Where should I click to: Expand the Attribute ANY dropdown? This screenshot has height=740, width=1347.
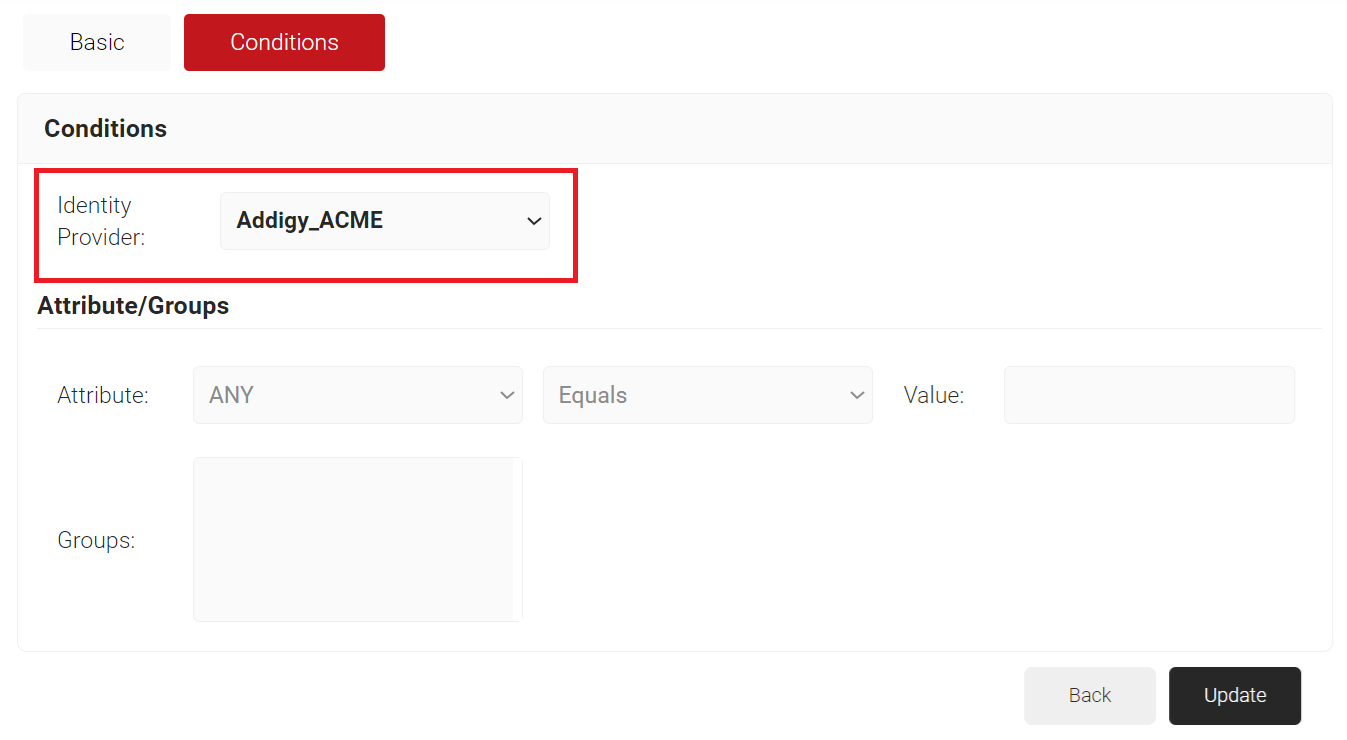coord(358,395)
